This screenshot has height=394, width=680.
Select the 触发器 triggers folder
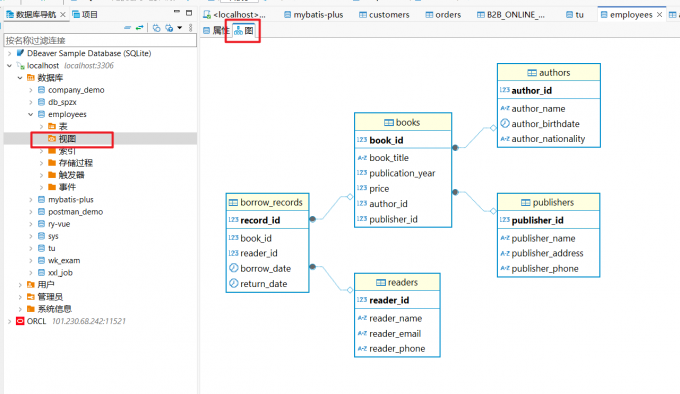coord(71,175)
